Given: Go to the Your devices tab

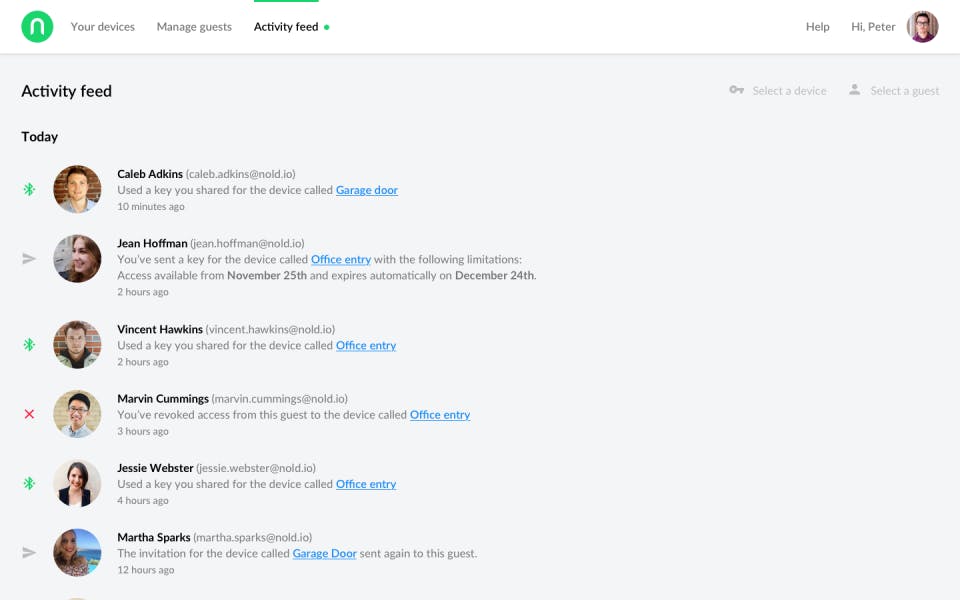Looking at the screenshot, I should point(102,27).
